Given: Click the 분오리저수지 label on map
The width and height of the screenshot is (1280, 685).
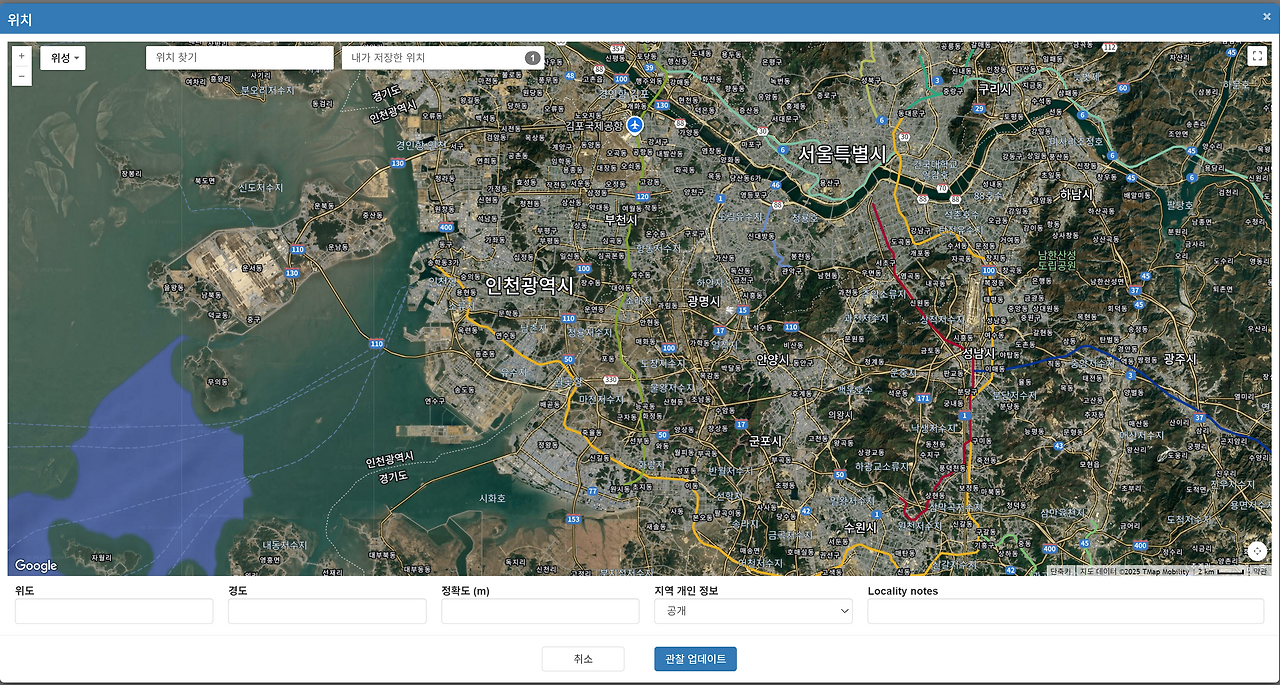Looking at the screenshot, I should (x=268, y=90).
